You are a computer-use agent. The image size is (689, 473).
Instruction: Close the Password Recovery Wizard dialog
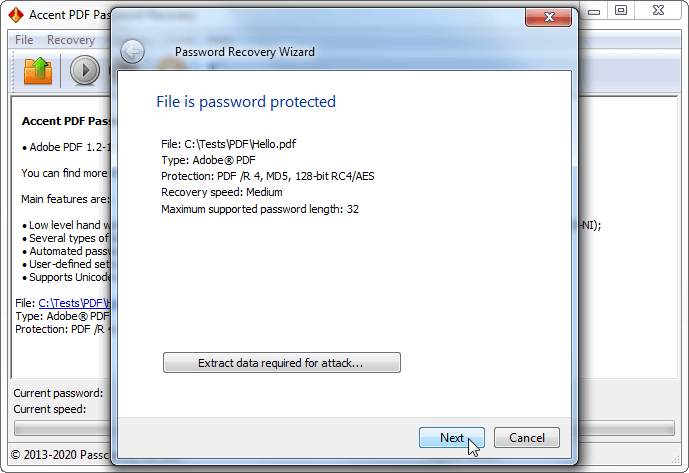[548, 17]
